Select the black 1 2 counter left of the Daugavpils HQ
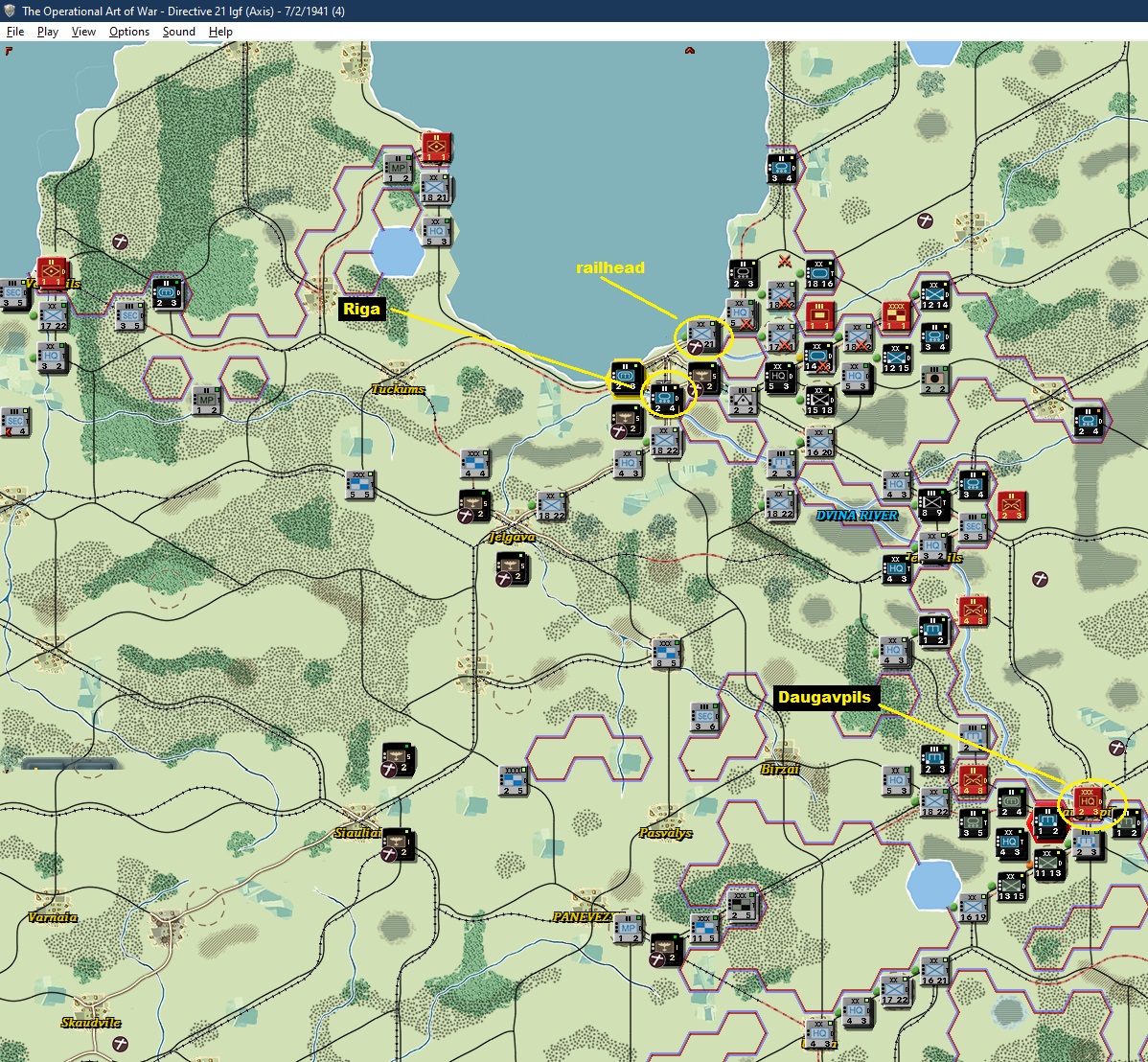This screenshot has height=1062, width=1148. pyautogui.click(x=1046, y=821)
